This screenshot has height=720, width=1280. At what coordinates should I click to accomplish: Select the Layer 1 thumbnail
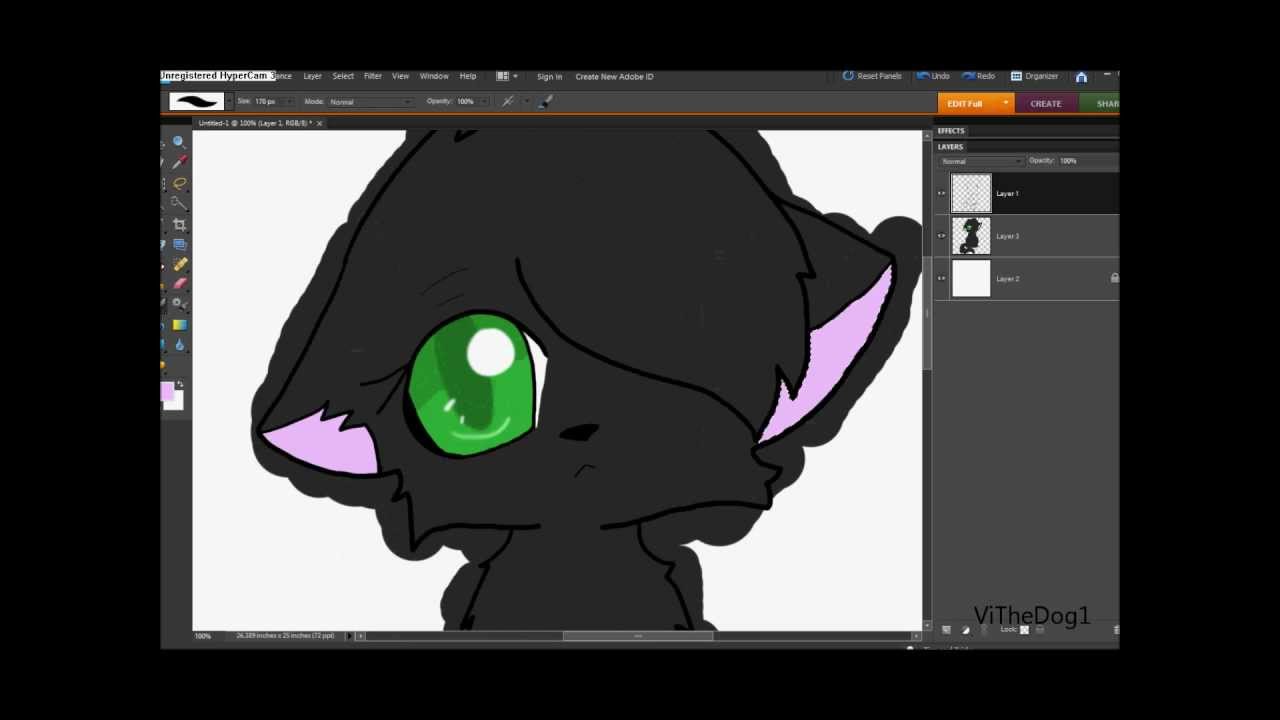coord(970,193)
